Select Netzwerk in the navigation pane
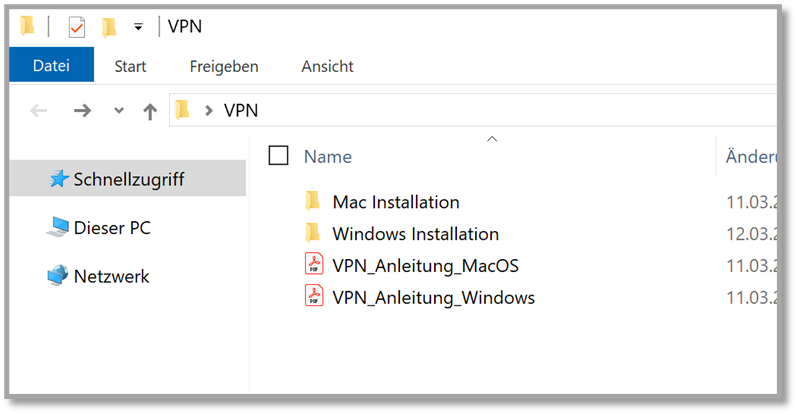This screenshot has height=415, width=798. 111,276
